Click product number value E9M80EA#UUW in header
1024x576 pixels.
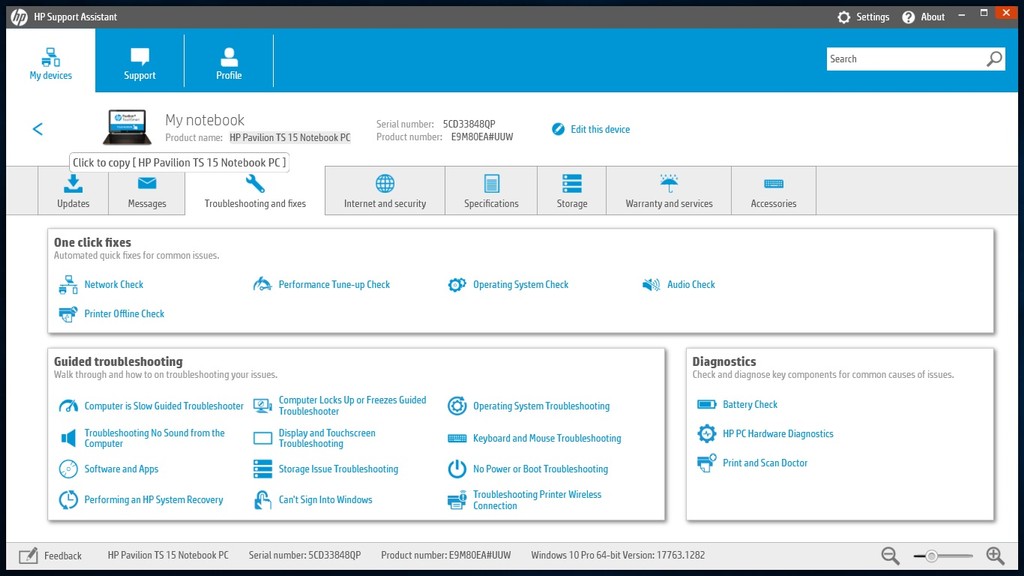tap(482, 137)
